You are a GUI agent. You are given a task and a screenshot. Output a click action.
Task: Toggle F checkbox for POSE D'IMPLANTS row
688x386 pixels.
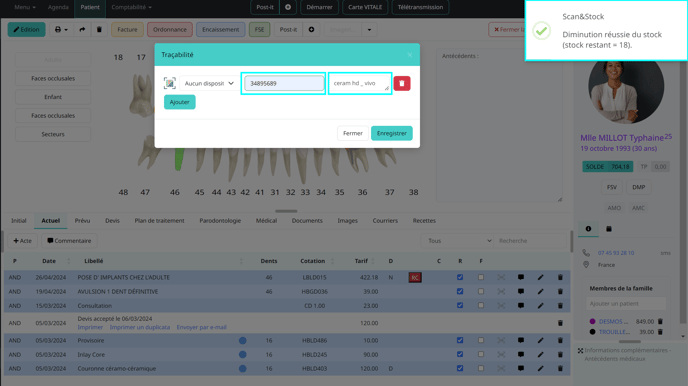481,277
